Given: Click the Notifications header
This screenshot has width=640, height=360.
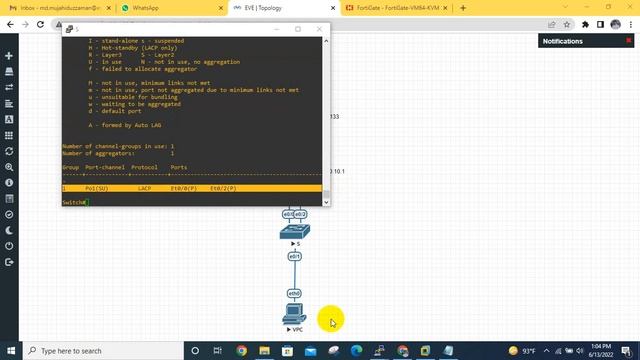Looking at the screenshot, I should click(x=562, y=41).
